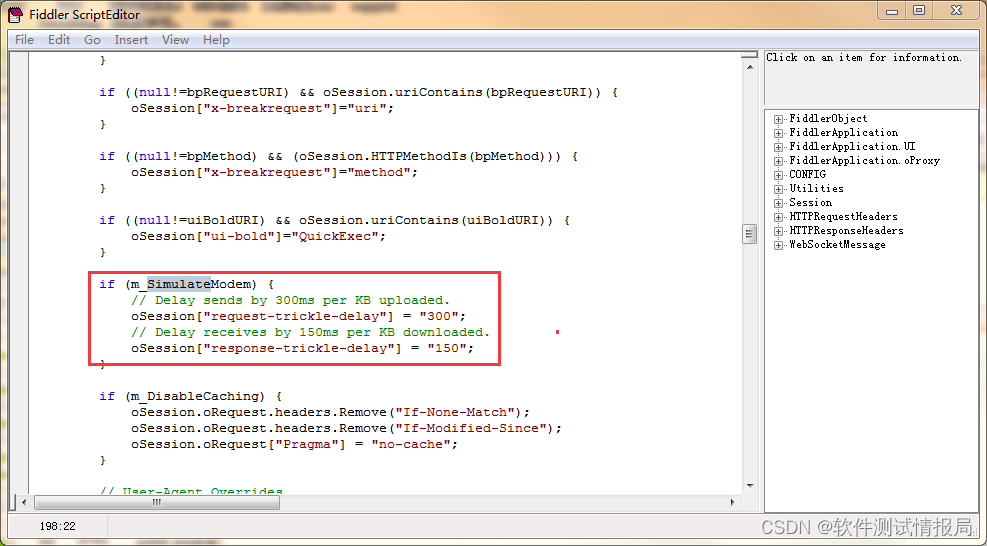The height and width of the screenshot is (546, 987).
Task: Select FiddlerApplication.UI tree item
Action: (852, 146)
